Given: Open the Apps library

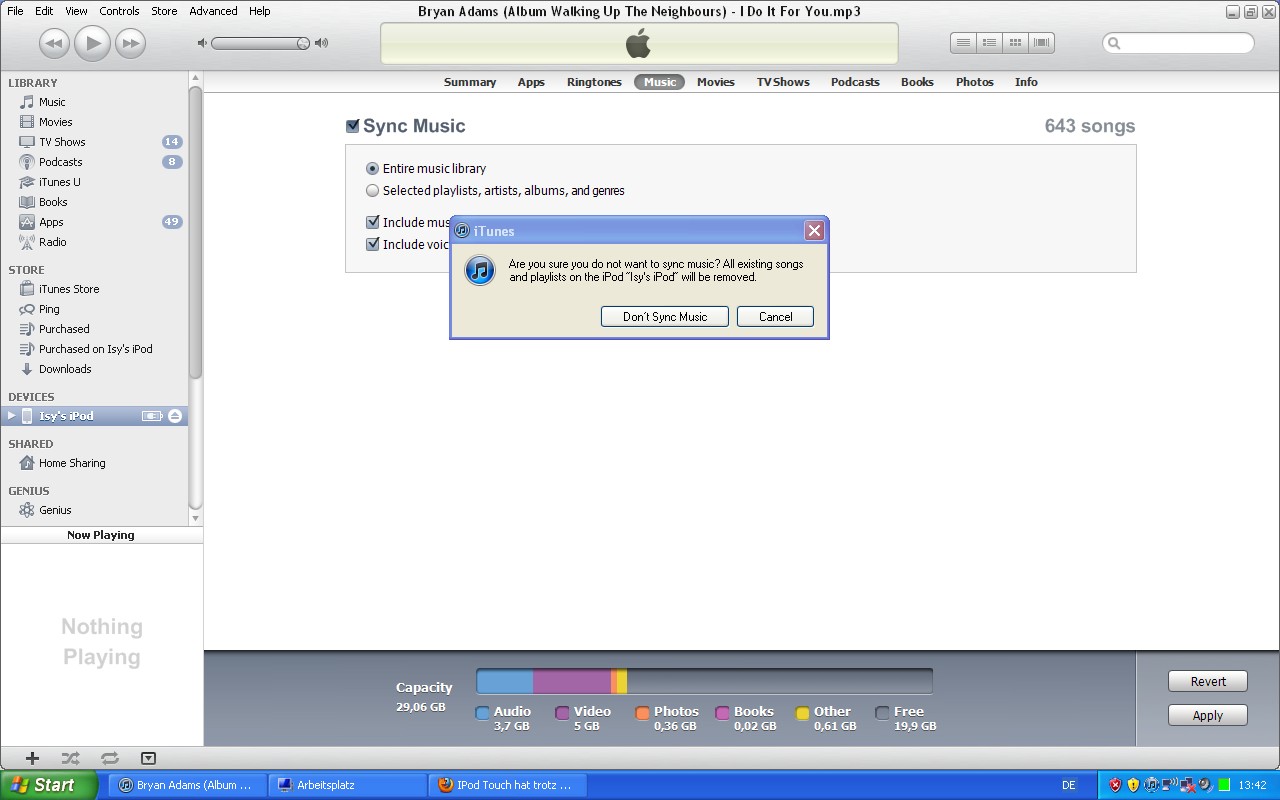Looking at the screenshot, I should (51, 222).
